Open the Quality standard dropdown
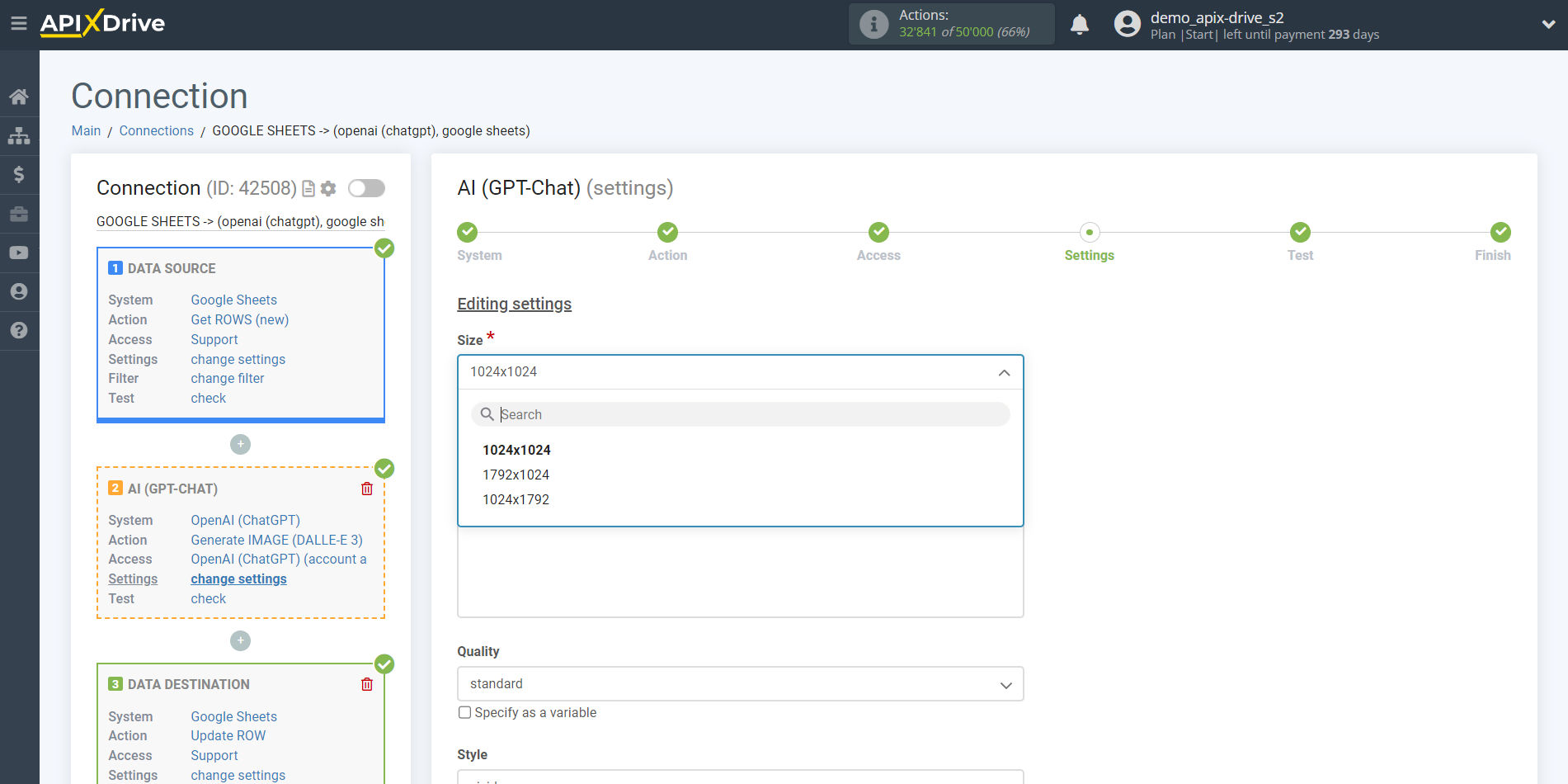 [x=741, y=684]
